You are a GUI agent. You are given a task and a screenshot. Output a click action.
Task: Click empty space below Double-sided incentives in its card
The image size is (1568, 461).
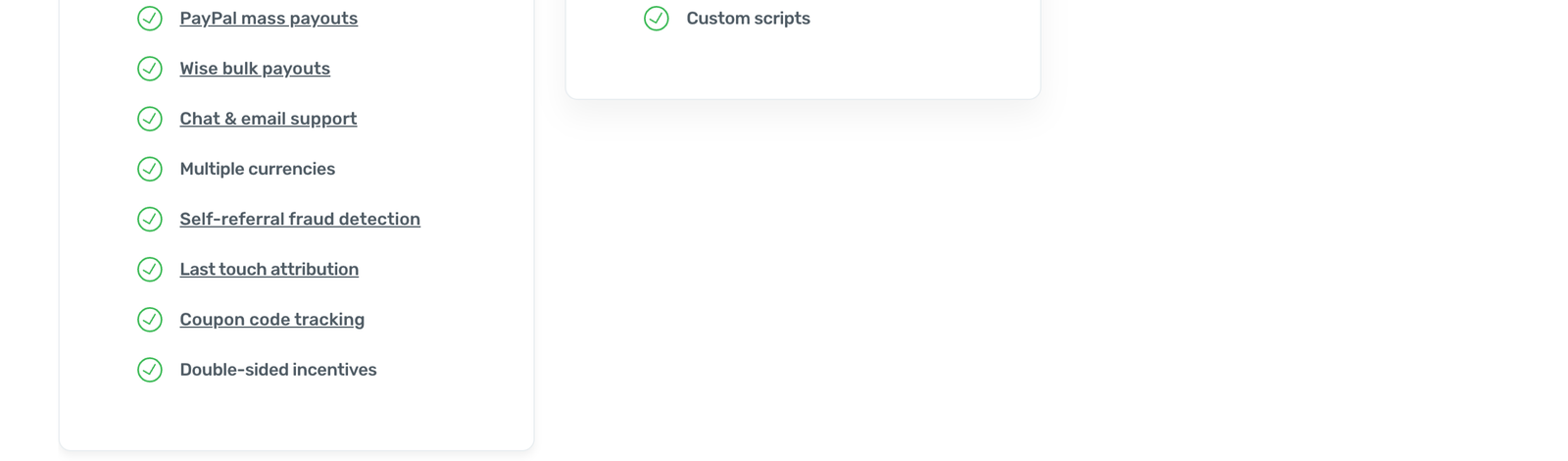pos(294,417)
